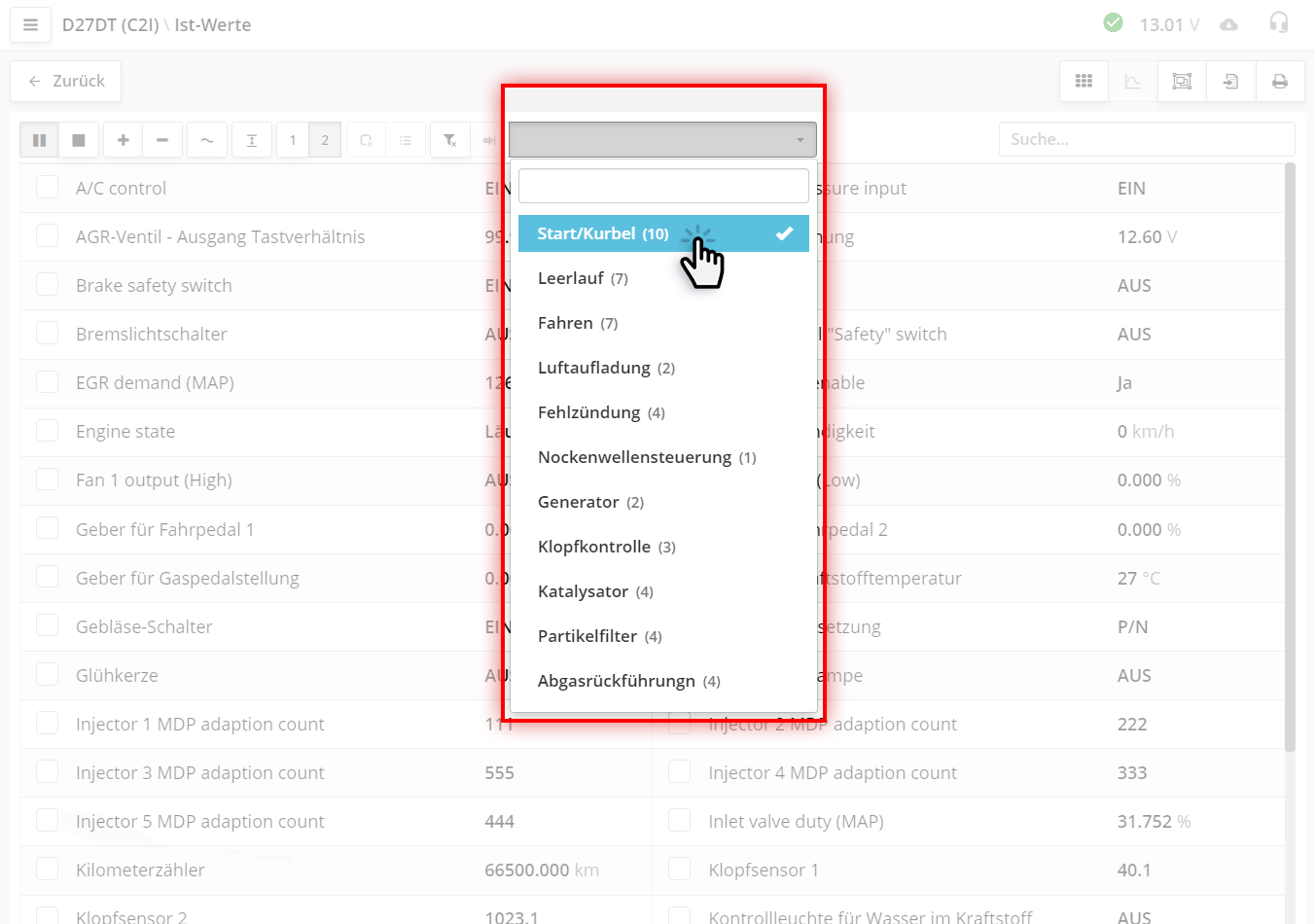
Task: Click the Suche search field
Action: tap(1146, 139)
